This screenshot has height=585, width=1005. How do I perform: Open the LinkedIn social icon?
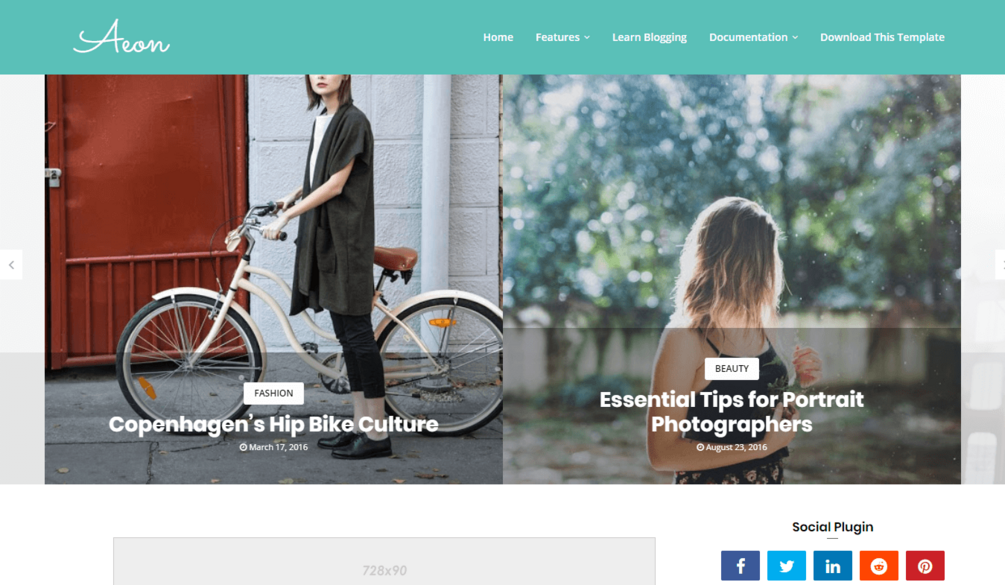tap(833, 566)
